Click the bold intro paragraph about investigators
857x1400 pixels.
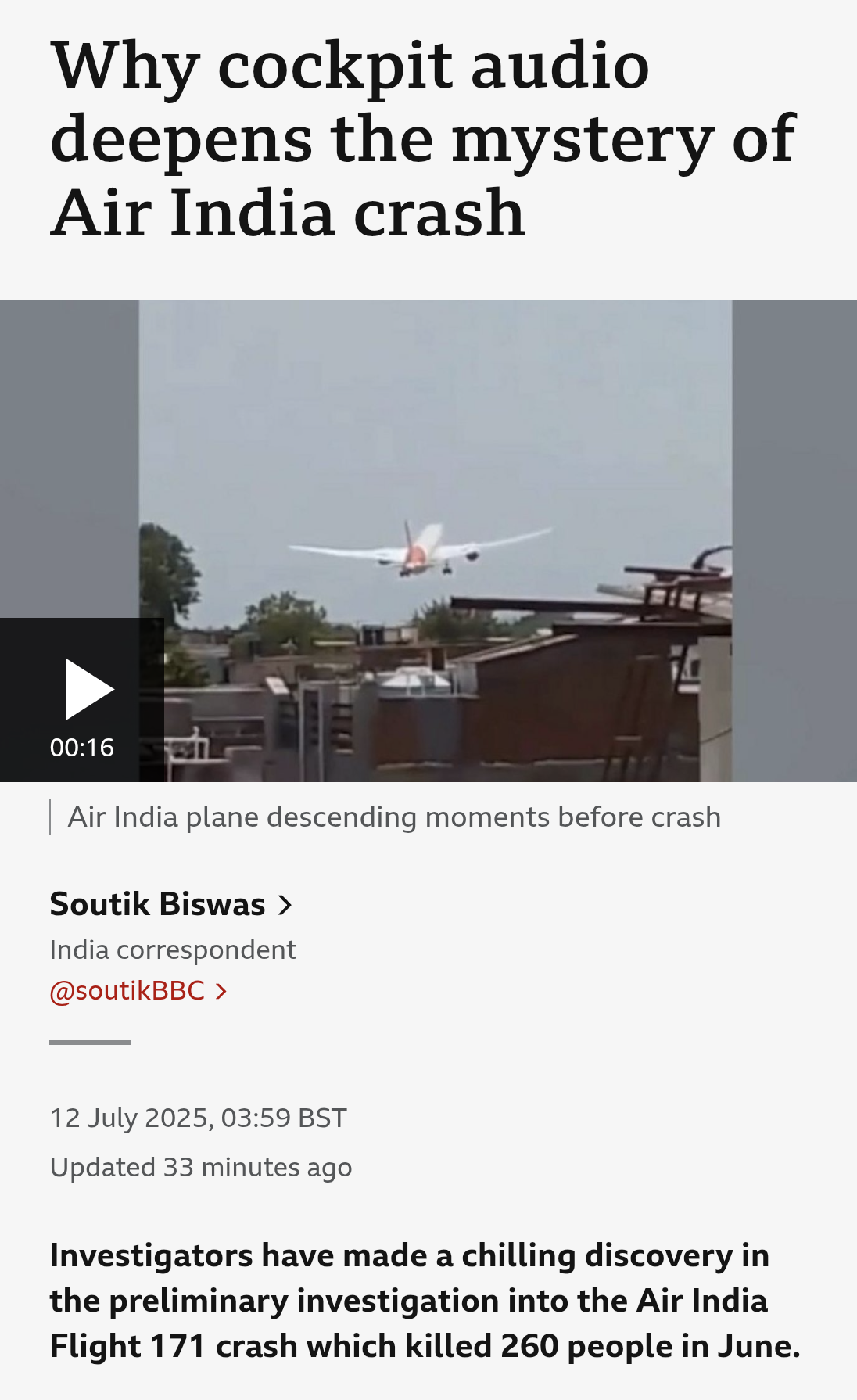pos(425,1301)
